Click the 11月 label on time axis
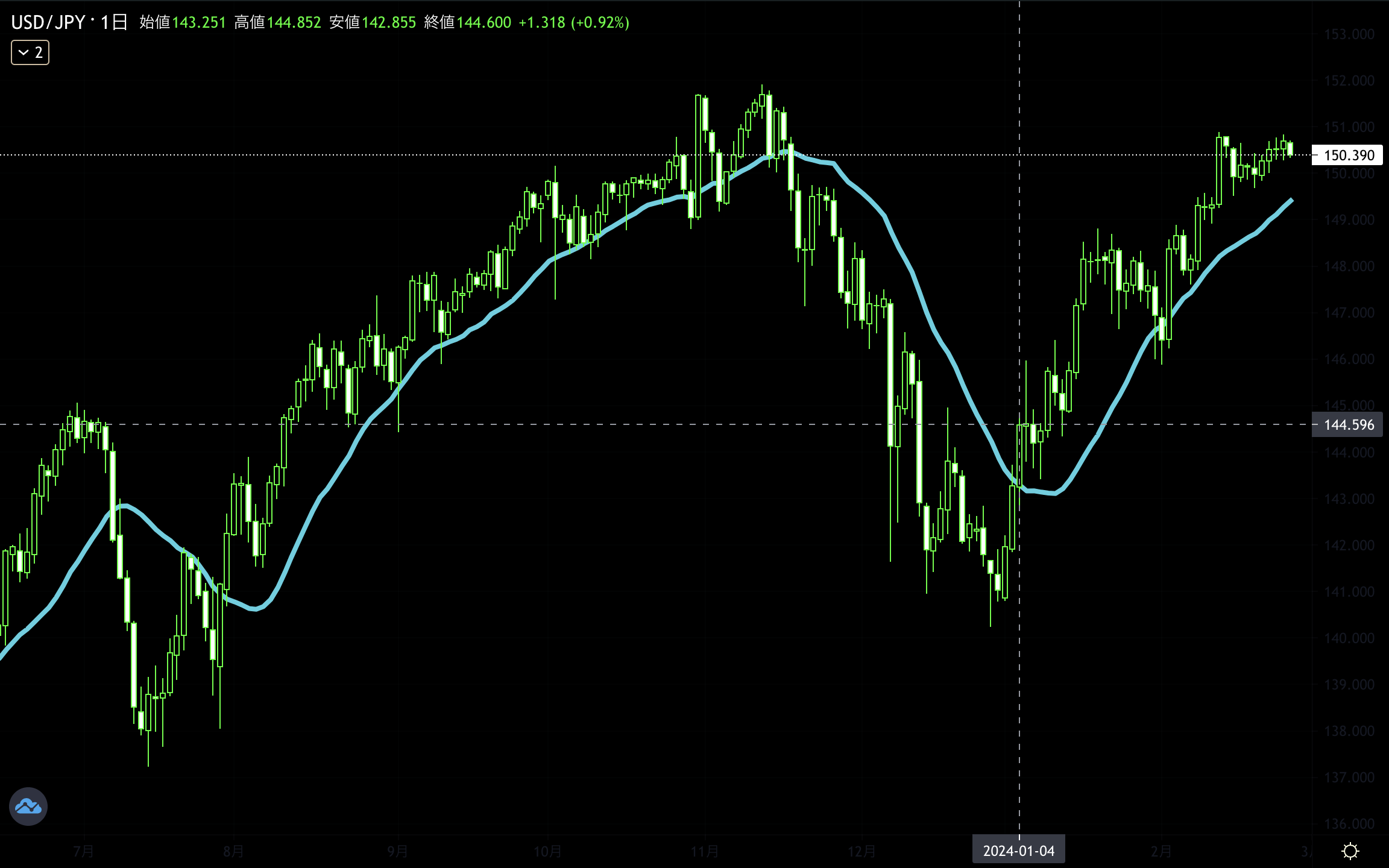Image resolution: width=1389 pixels, height=868 pixels. point(704,851)
